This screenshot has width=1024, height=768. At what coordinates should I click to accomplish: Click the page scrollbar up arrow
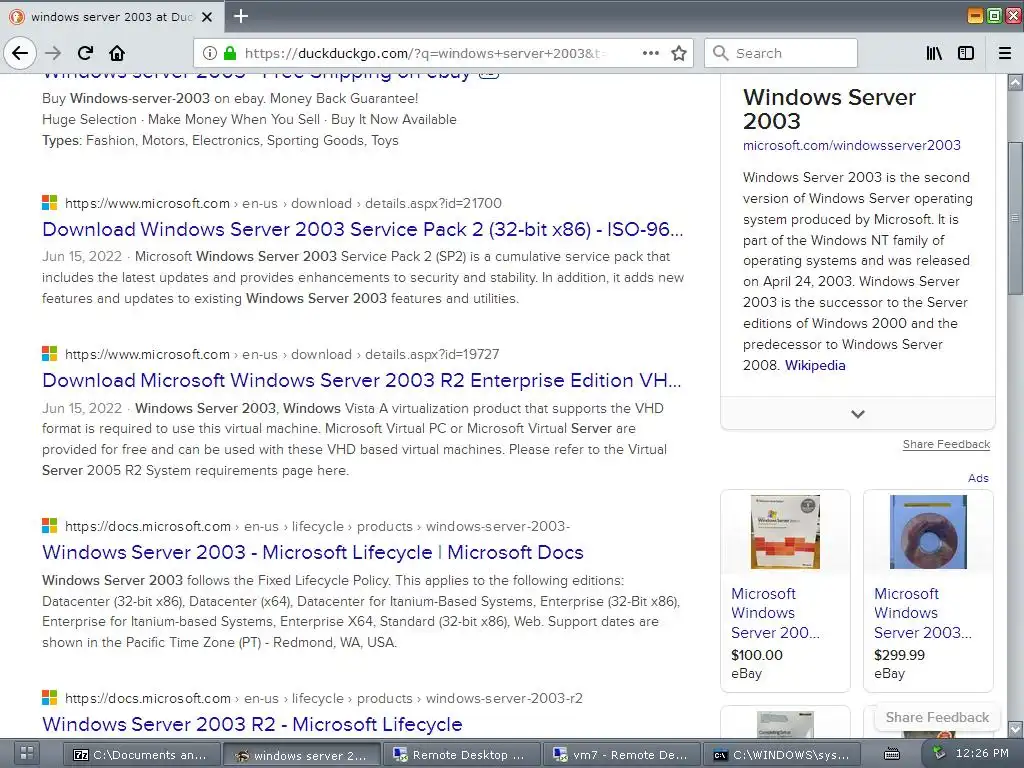tap(1015, 82)
